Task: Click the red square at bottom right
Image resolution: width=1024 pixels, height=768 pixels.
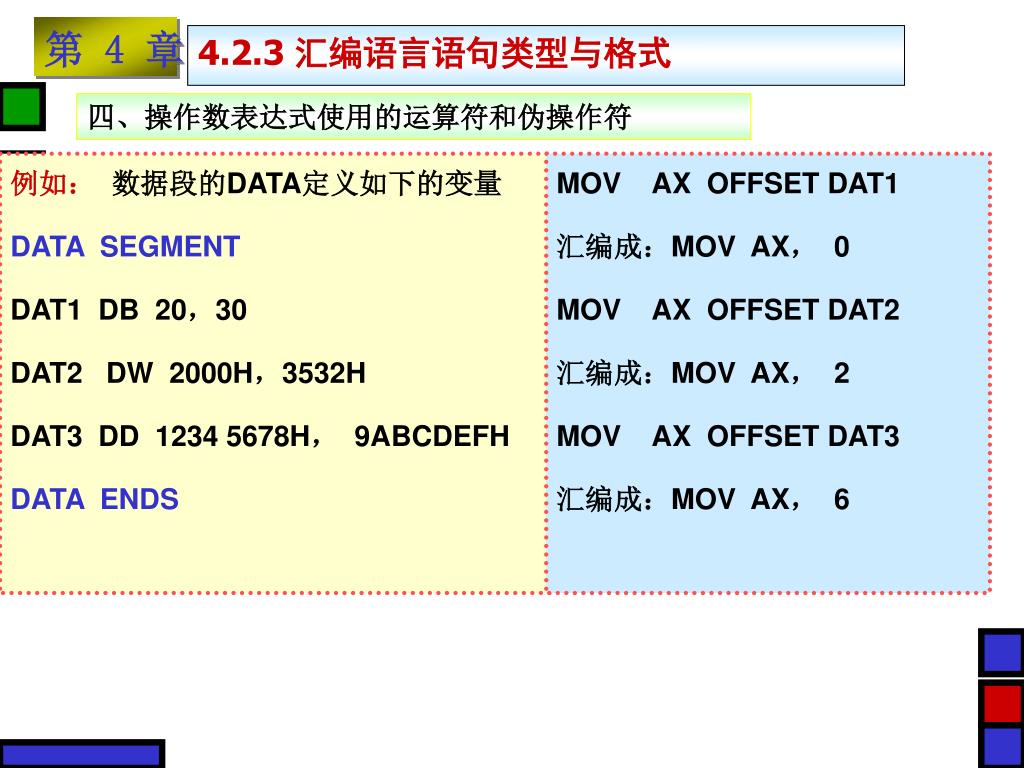Action: pyautogui.click(x=1001, y=703)
